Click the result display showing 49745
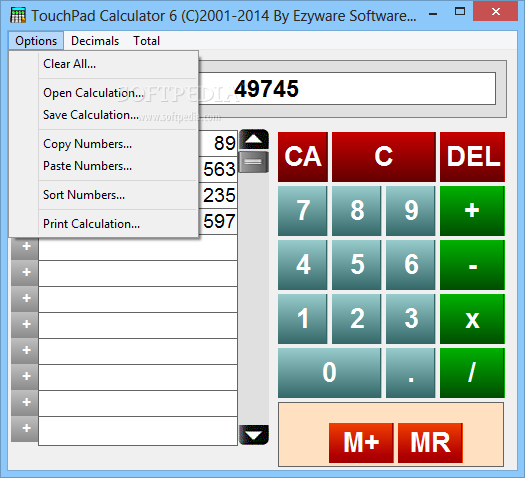Image resolution: width=525 pixels, height=478 pixels. [x=347, y=89]
